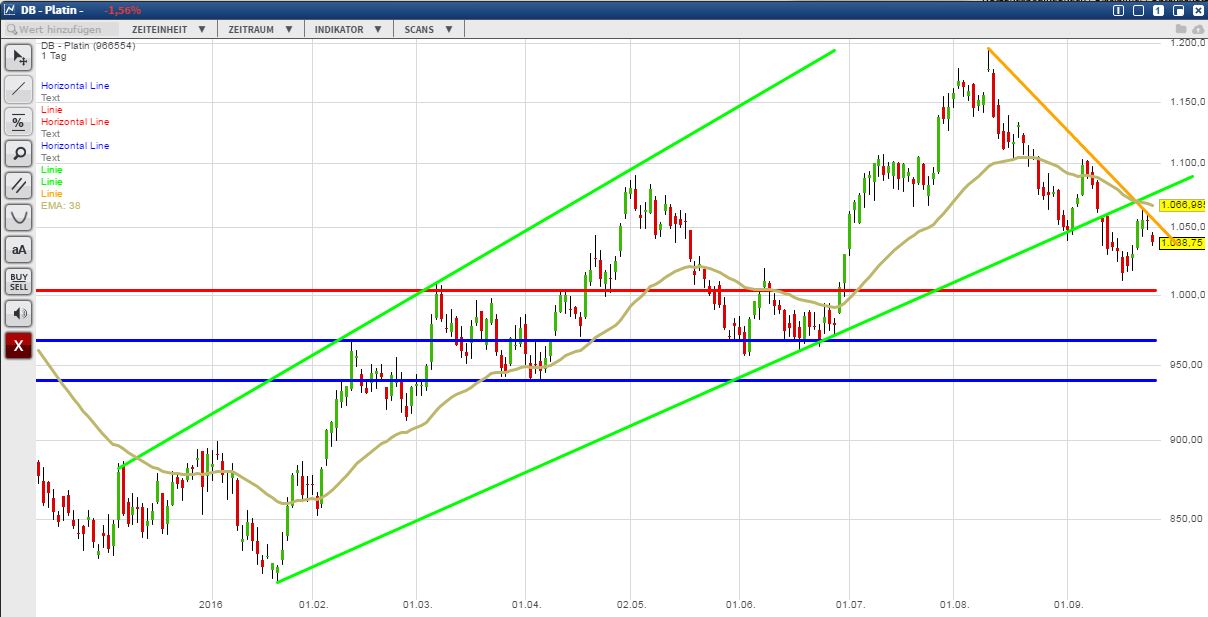Viewport: 1208px width, 617px height.
Task: Select the cursor/move tool
Action: tap(18, 58)
